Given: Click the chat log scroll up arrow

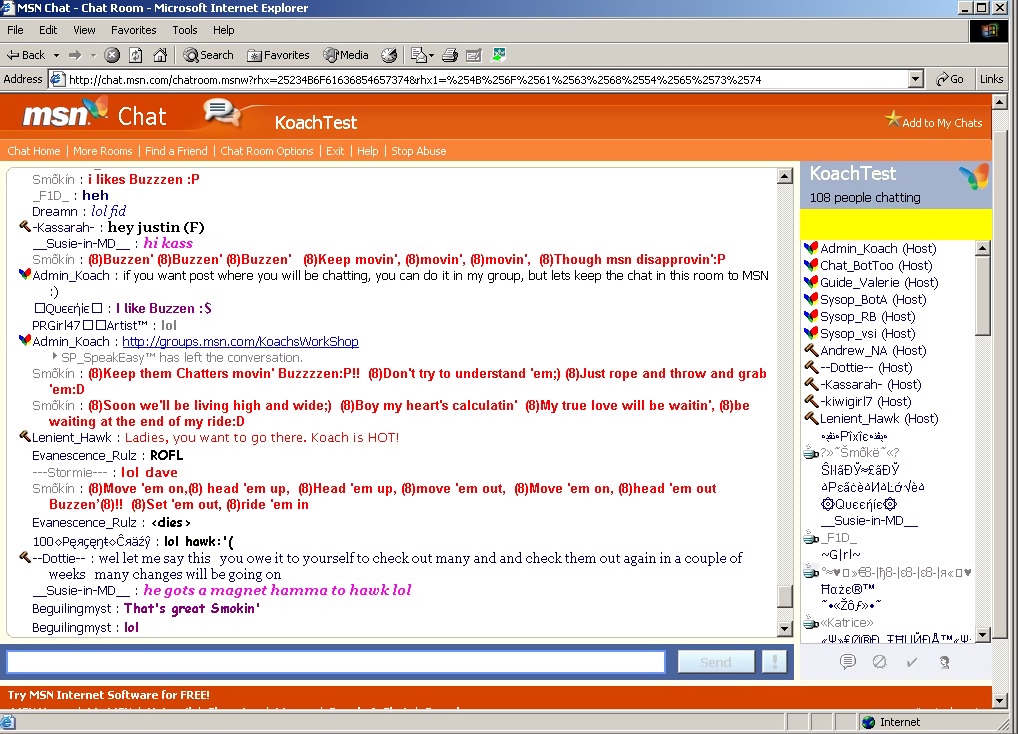Looking at the screenshot, I should pos(785,176).
